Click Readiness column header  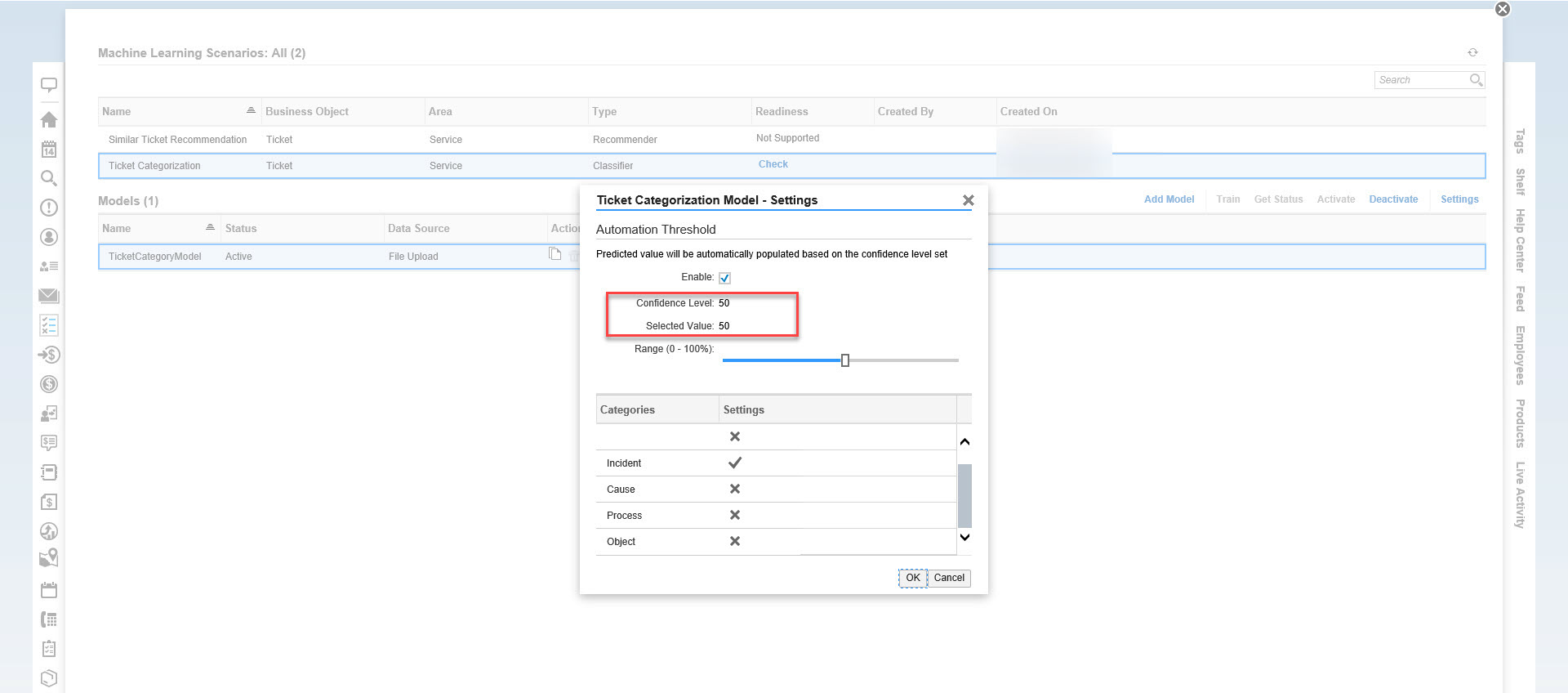coord(812,112)
